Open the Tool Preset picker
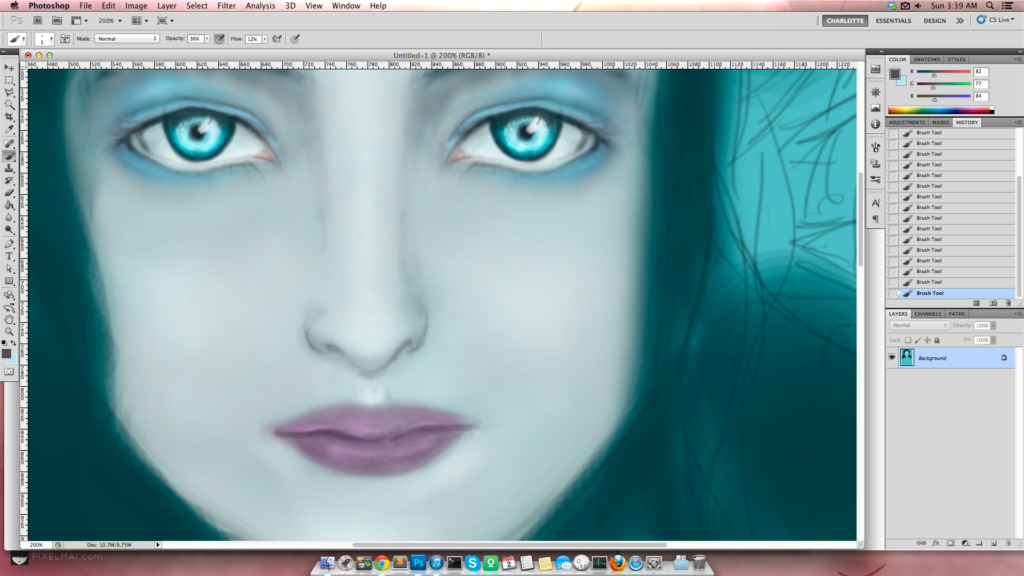1024x576 pixels. 16,39
